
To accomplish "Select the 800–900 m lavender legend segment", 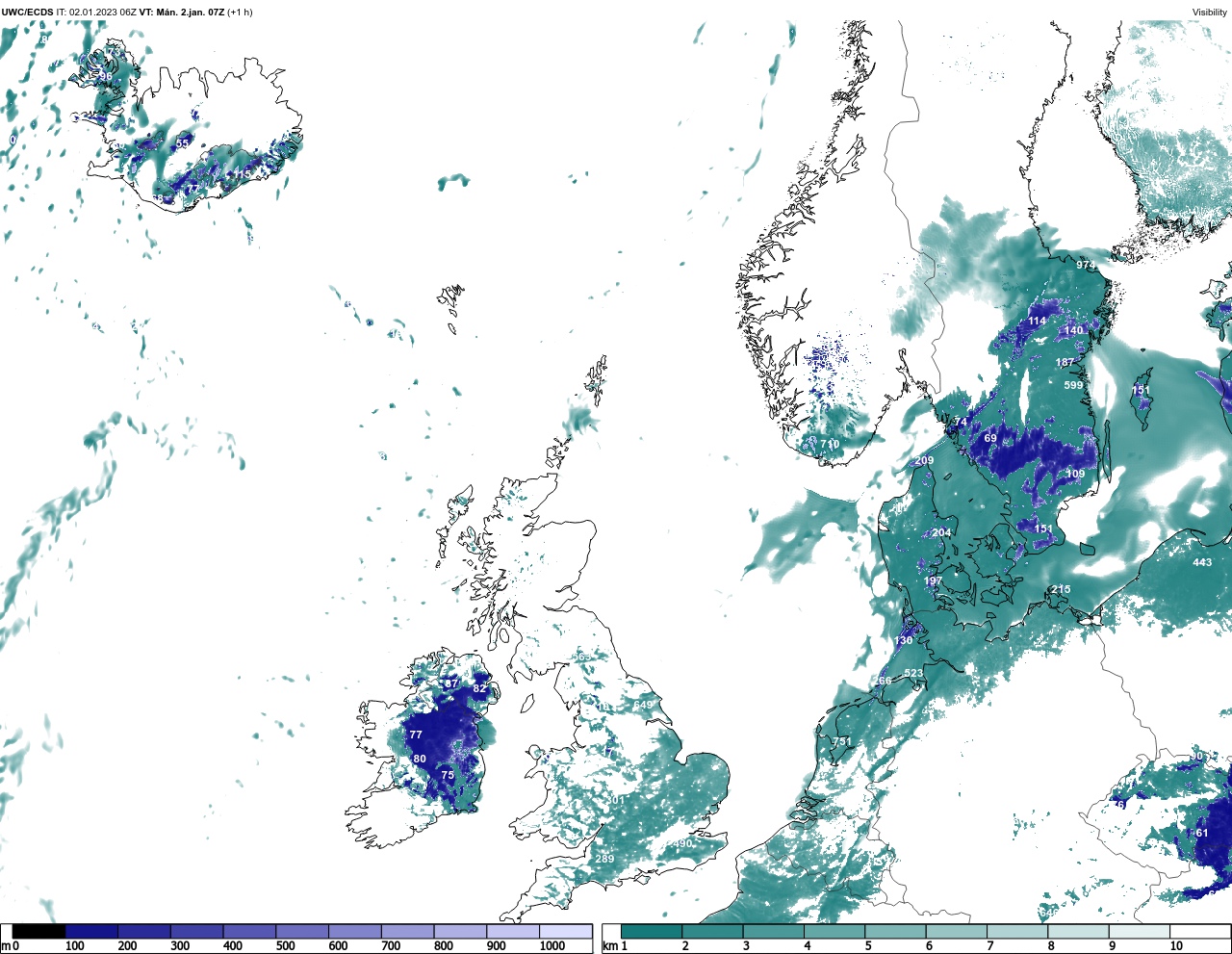I will pyautogui.click(x=460, y=931).
